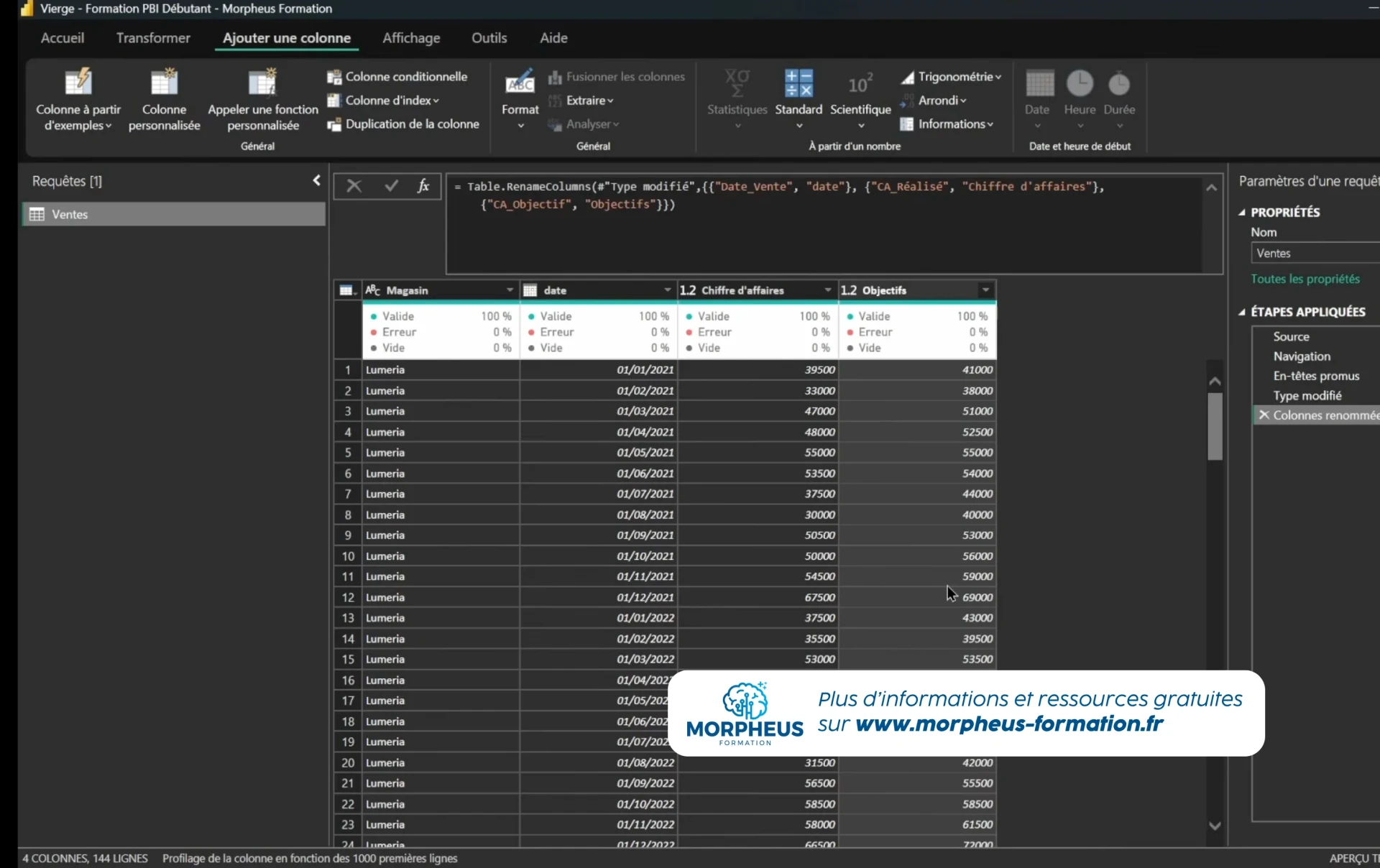Cancel formula edit with X button
Image resolution: width=1380 pixels, height=868 pixels.
point(354,186)
